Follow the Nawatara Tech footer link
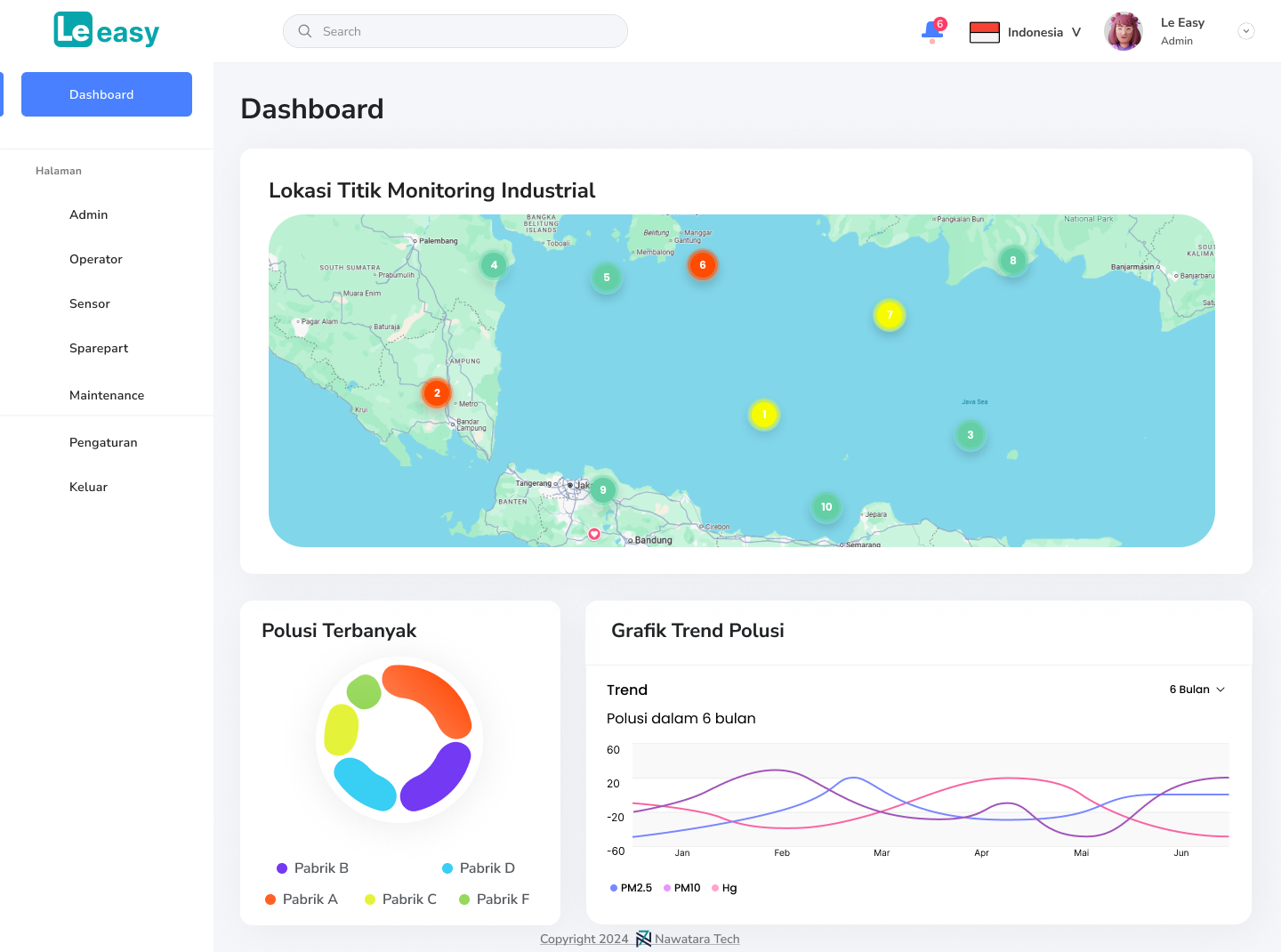The height and width of the screenshot is (952, 1281). pyautogui.click(x=697, y=939)
